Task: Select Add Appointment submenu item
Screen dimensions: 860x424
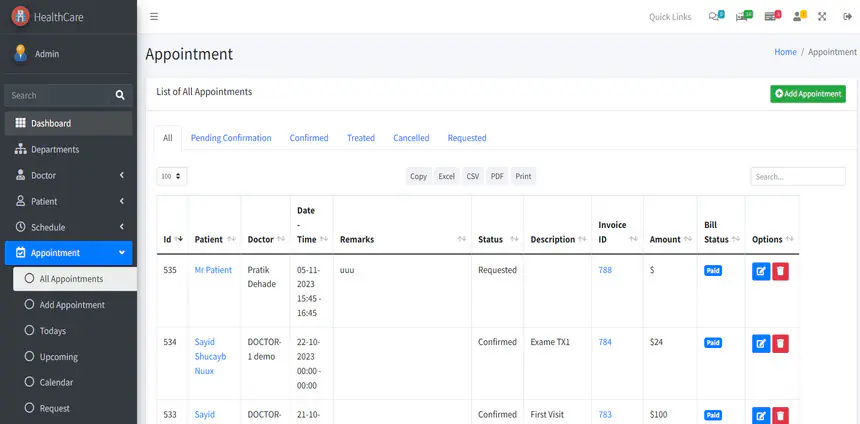Action: pyautogui.click(x=75, y=305)
